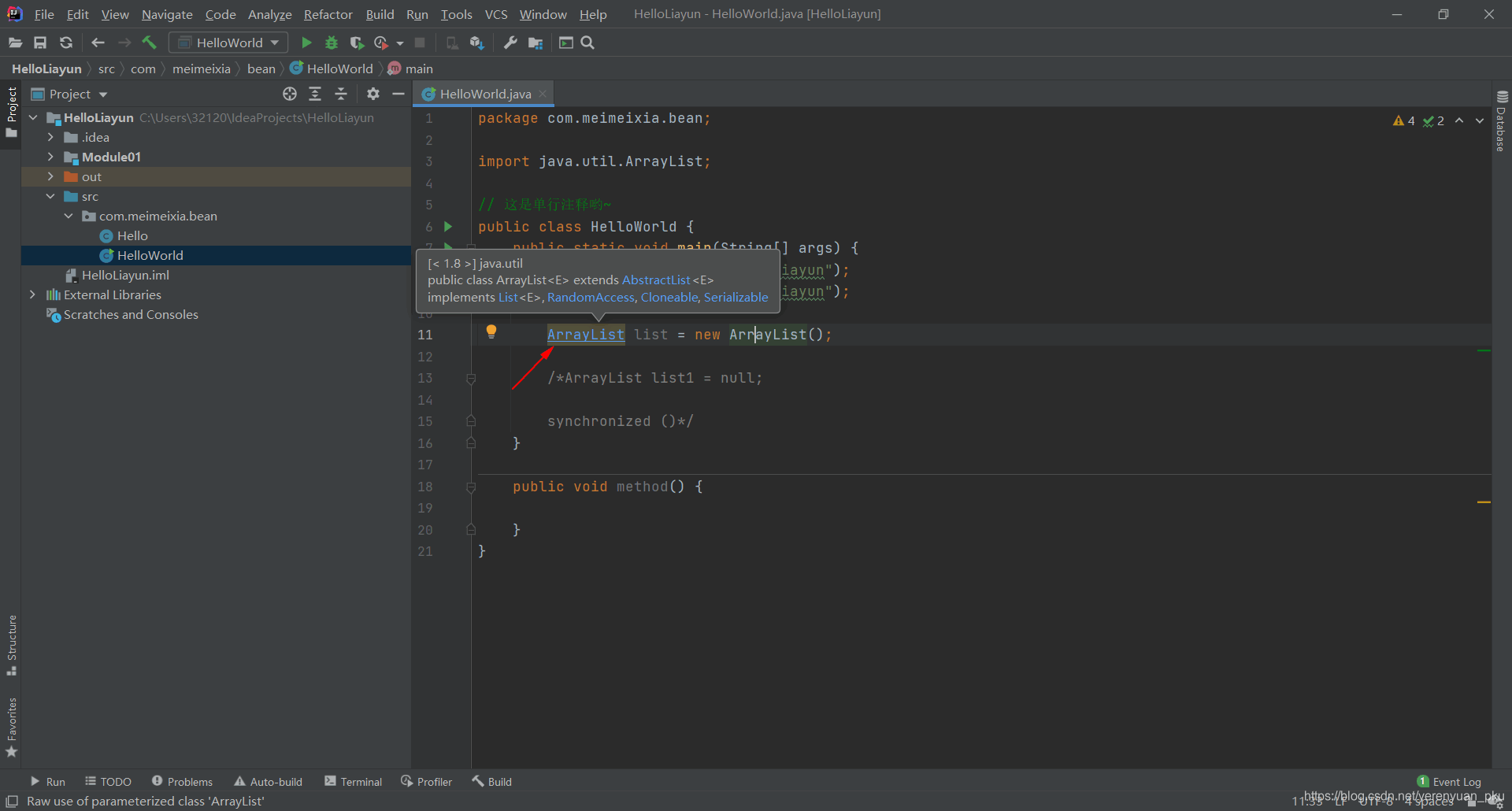Viewport: 1512px width, 811px height.
Task: Click the Reload All from Disk icon
Action: pyautogui.click(x=66, y=43)
